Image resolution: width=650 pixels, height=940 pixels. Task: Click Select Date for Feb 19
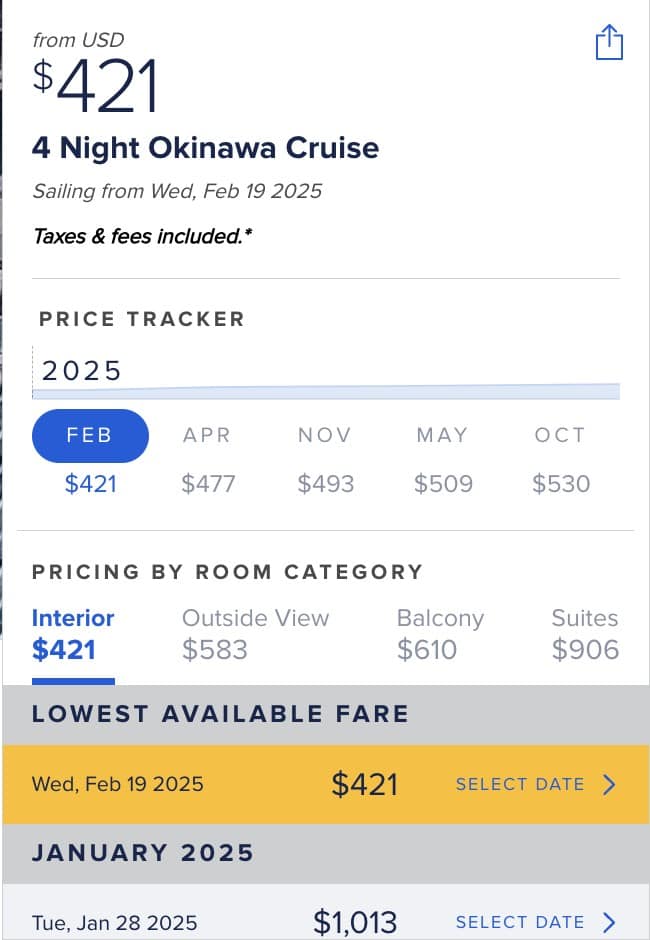coord(520,784)
